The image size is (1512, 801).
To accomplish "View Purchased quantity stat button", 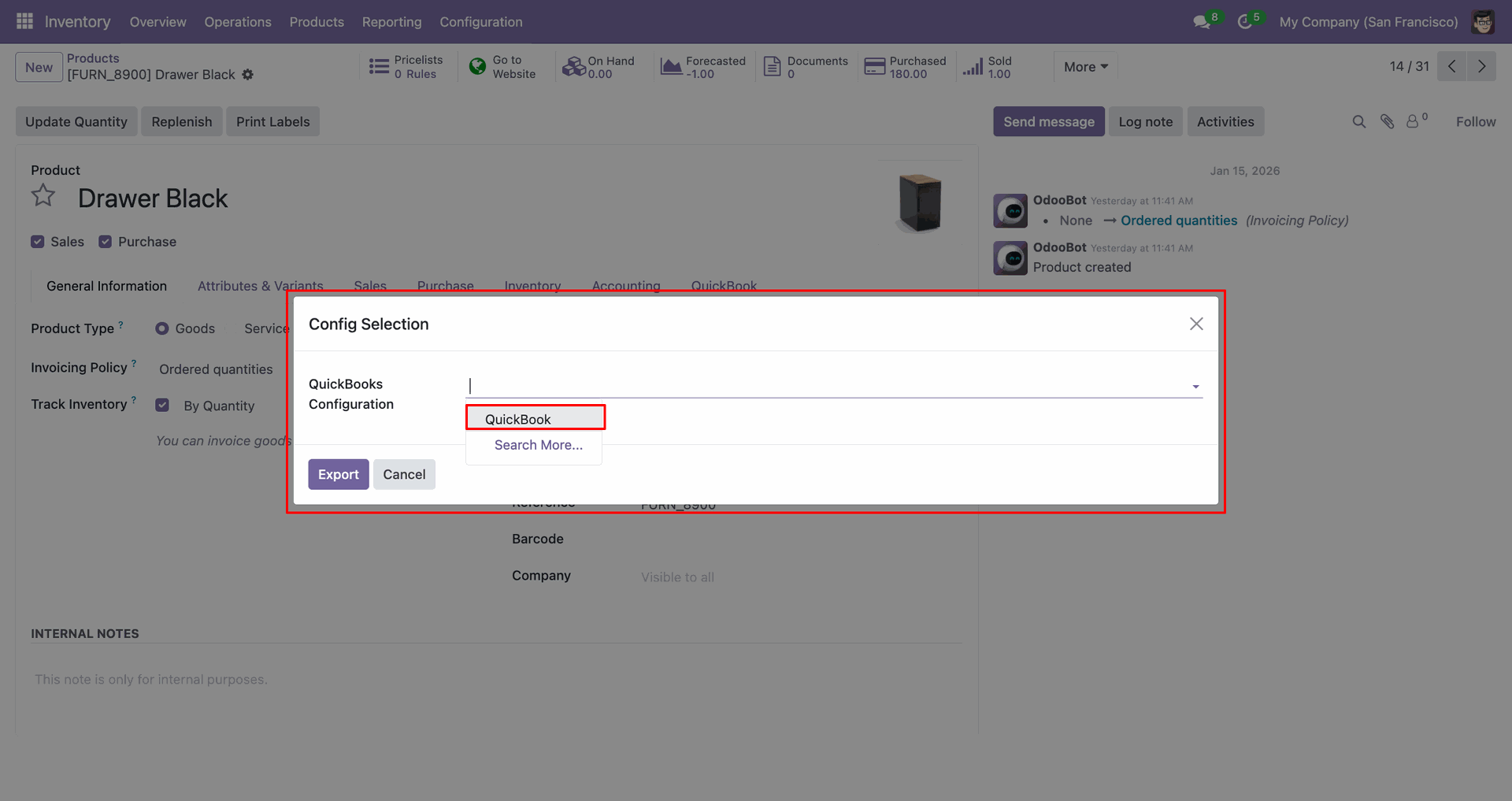I will coord(906,67).
